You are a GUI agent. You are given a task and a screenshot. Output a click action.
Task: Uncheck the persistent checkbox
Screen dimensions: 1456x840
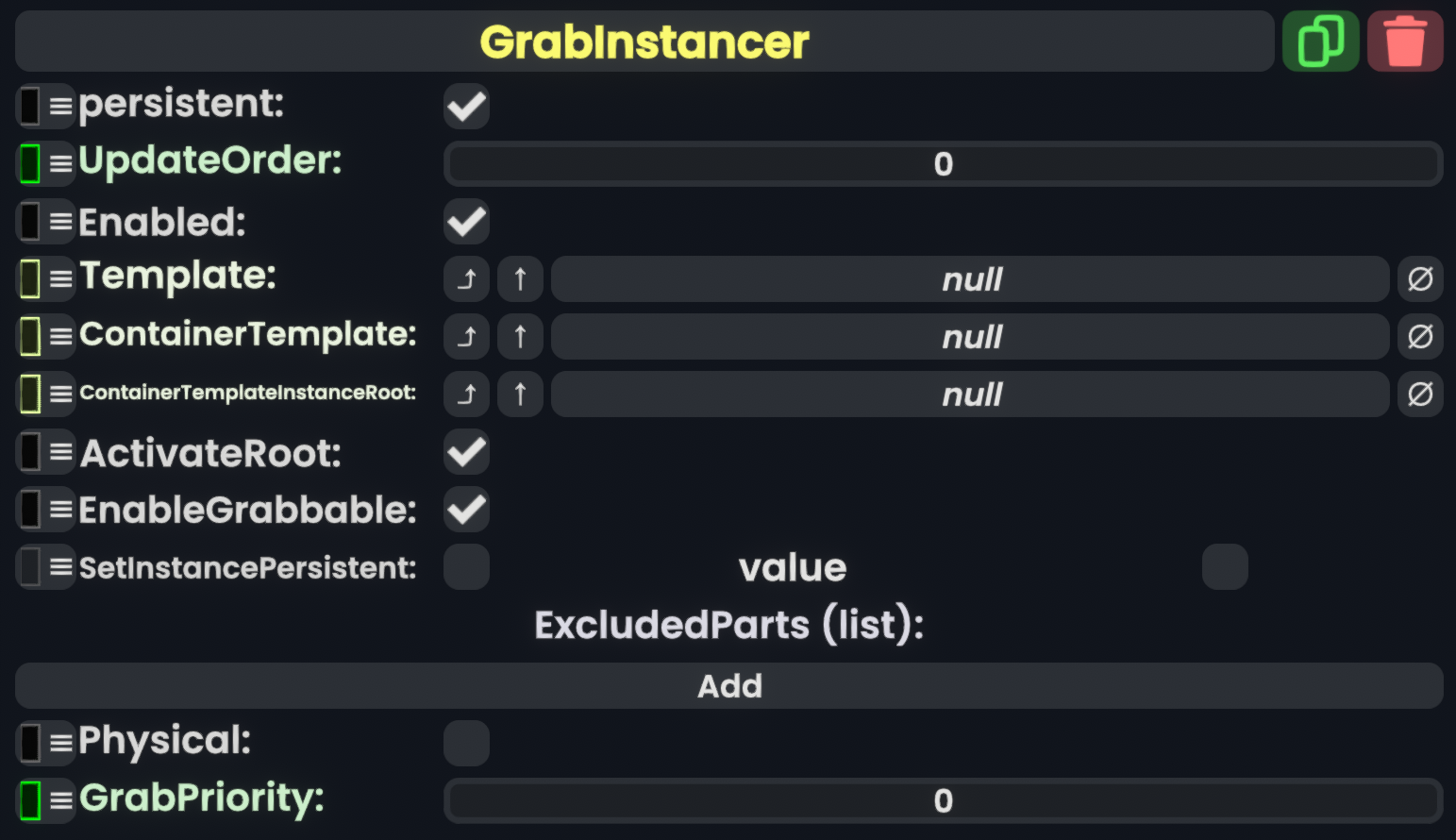coord(466,106)
